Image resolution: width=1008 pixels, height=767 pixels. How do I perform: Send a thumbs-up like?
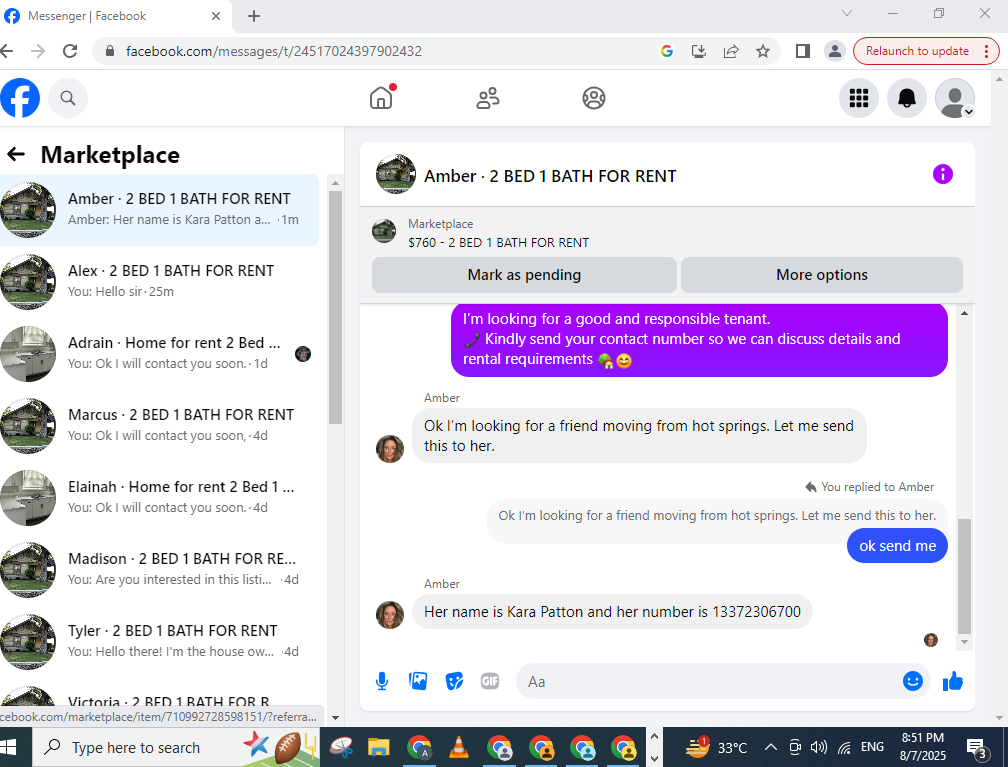[953, 681]
